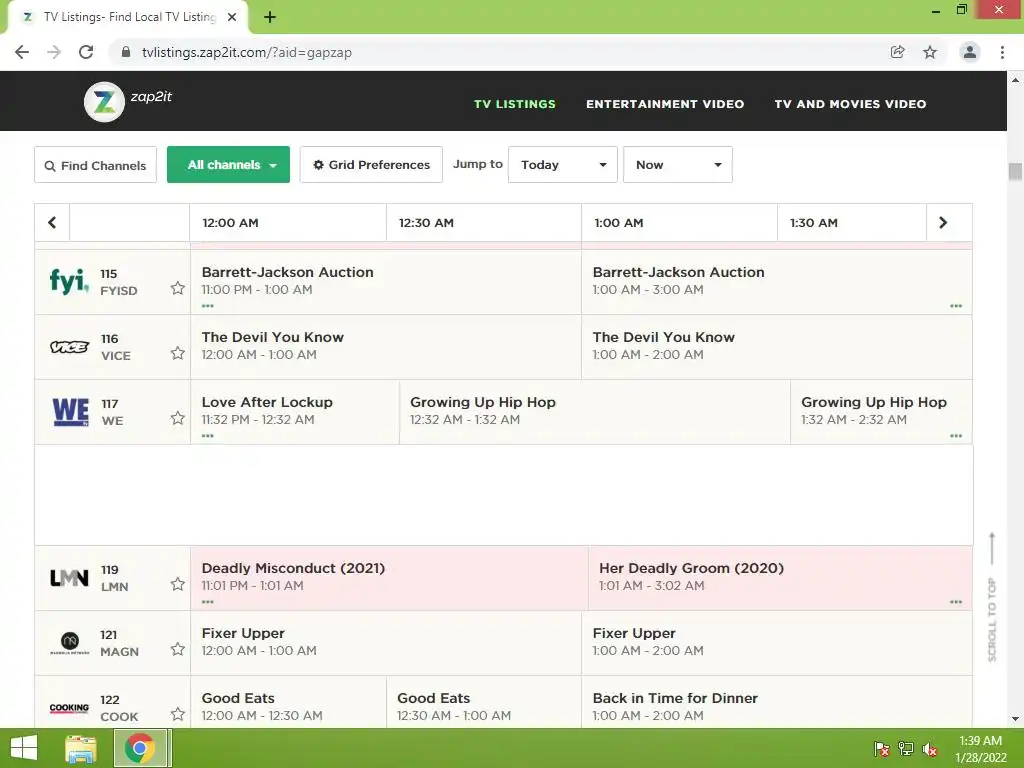The width and height of the screenshot is (1024, 768).
Task: Favorite the WE channel star
Action: (178, 418)
